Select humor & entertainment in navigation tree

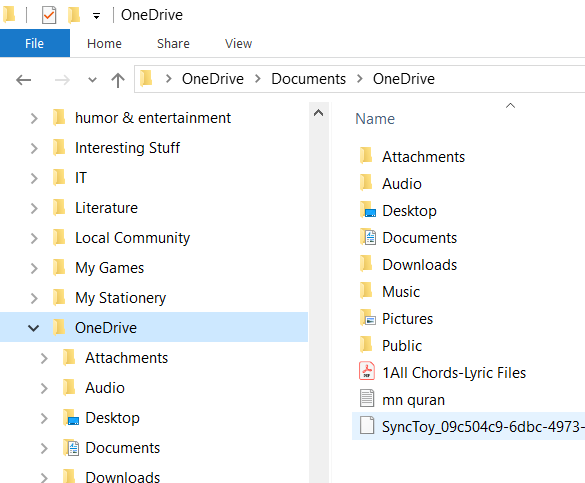pyautogui.click(x=153, y=118)
